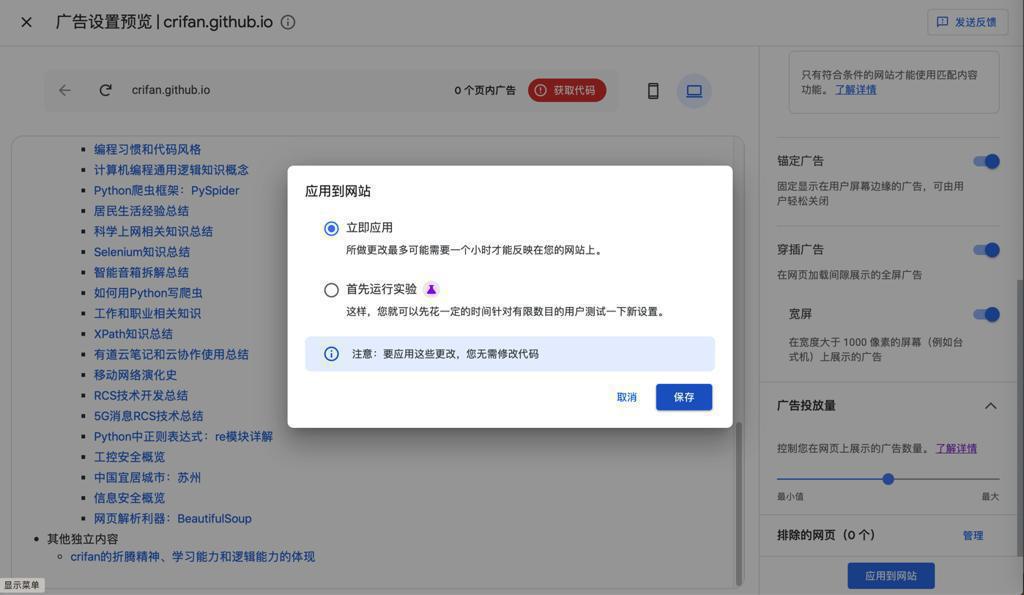Screen dimensions: 1024x595
Task: Toggle the 宽屏 switch
Action: coord(987,315)
